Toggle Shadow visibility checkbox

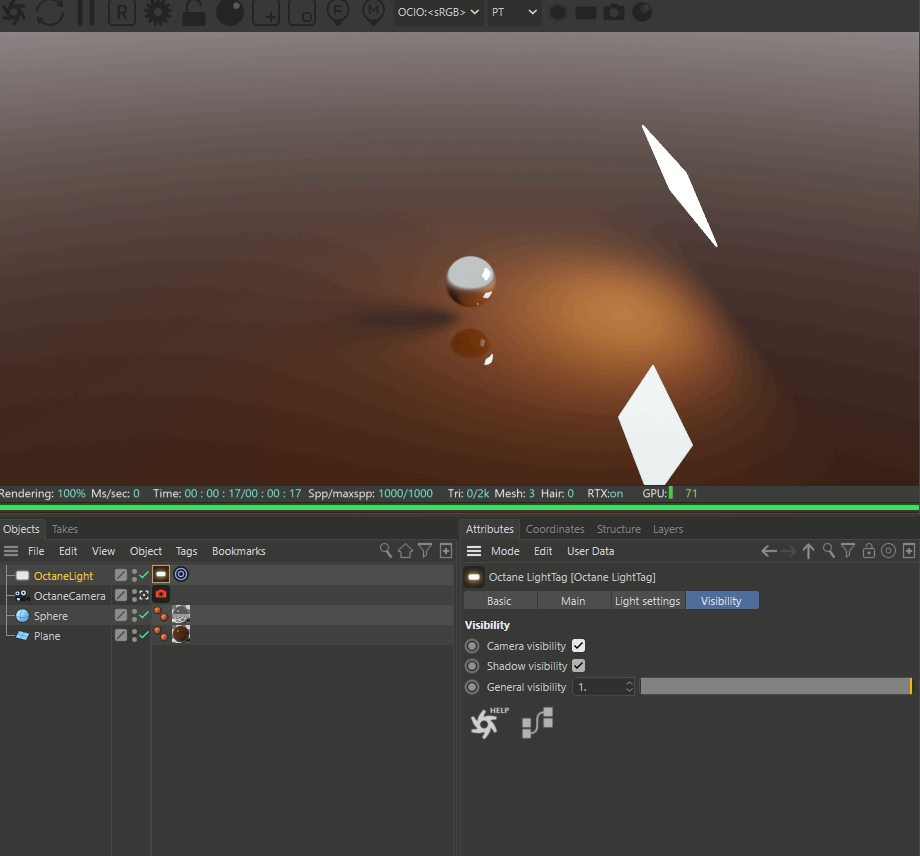click(x=579, y=665)
